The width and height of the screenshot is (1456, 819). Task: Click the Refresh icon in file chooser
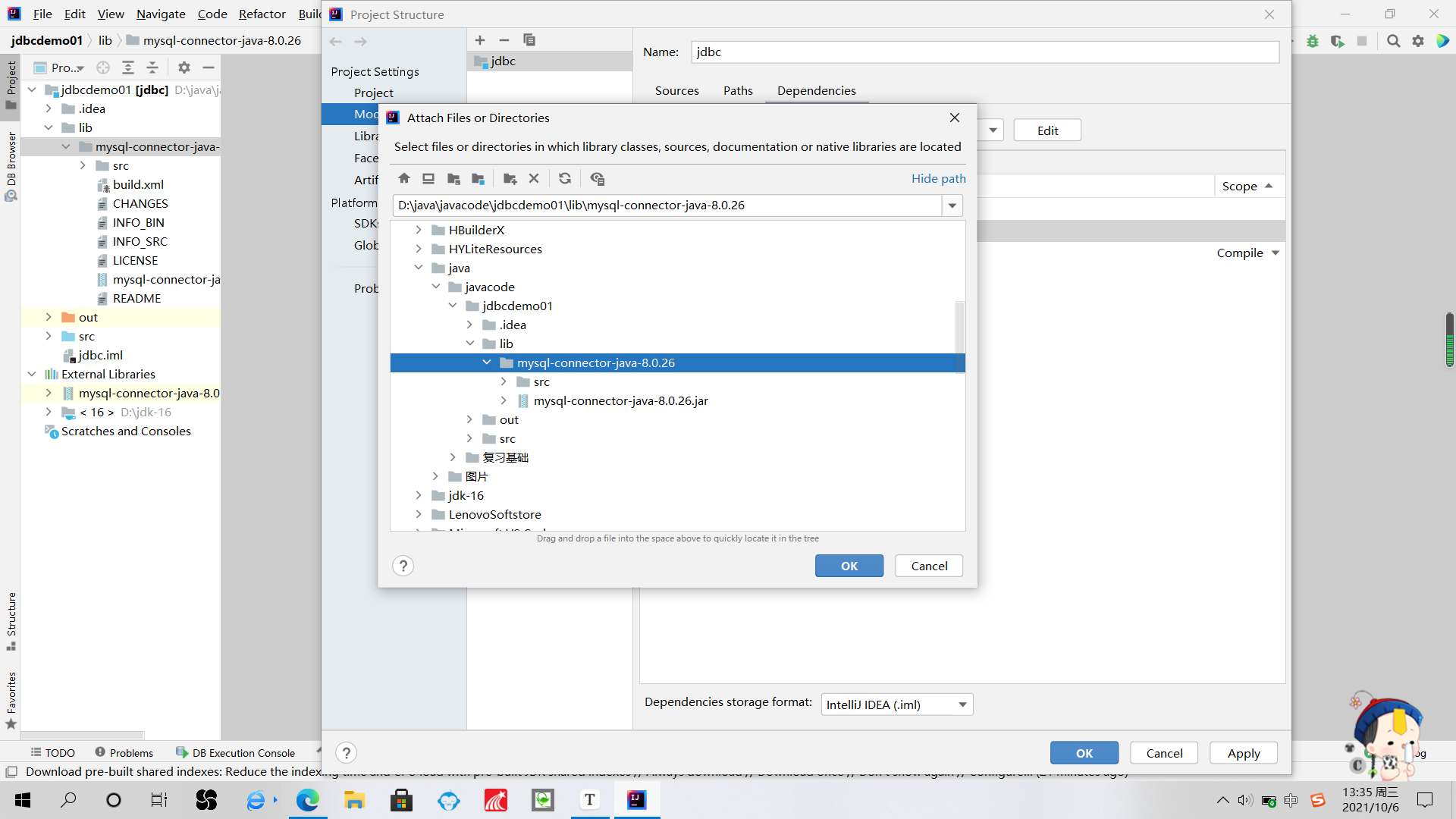565,179
